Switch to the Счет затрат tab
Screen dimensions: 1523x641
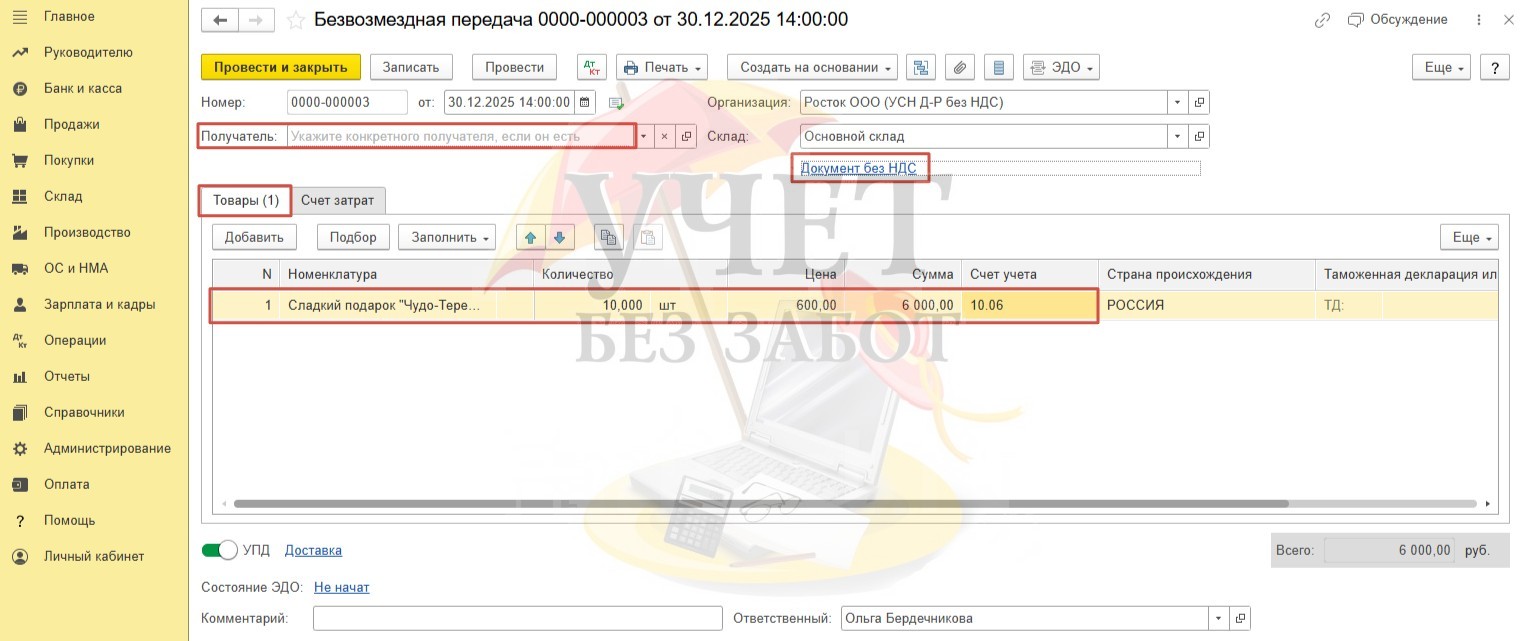click(x=337, y=200)
